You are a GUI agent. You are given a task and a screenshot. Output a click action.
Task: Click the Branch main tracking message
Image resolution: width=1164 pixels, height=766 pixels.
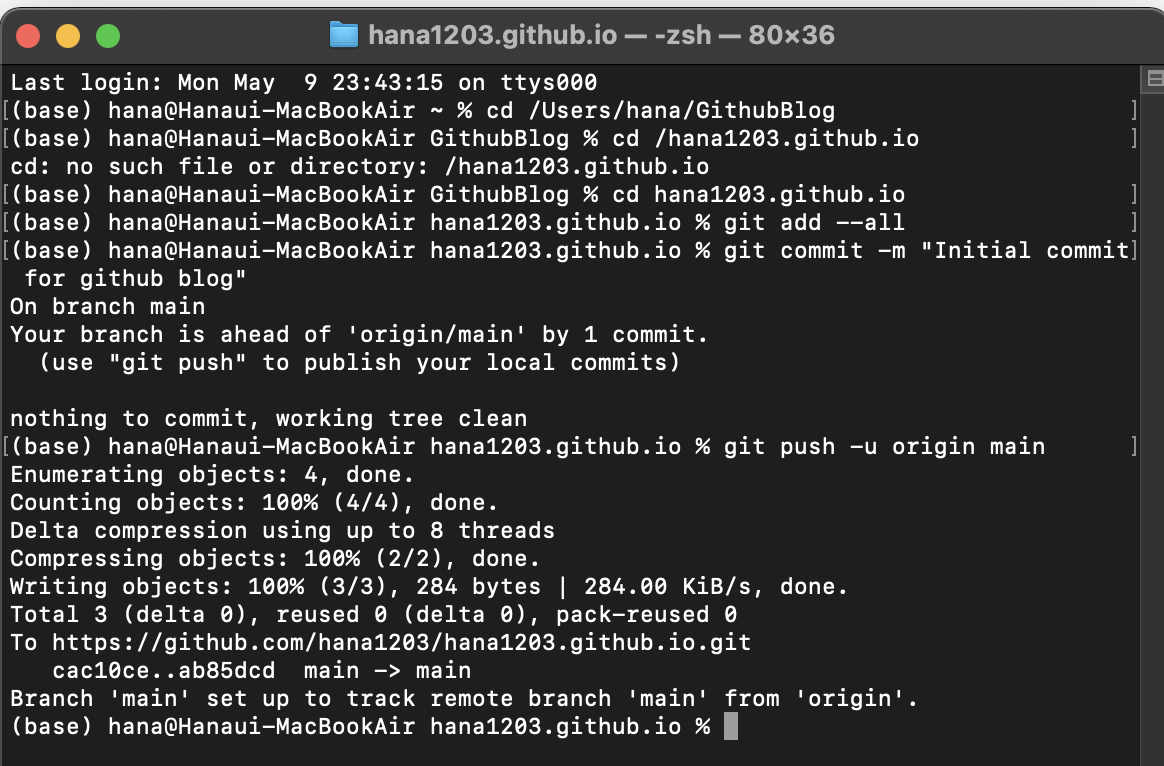coord(460,698)
